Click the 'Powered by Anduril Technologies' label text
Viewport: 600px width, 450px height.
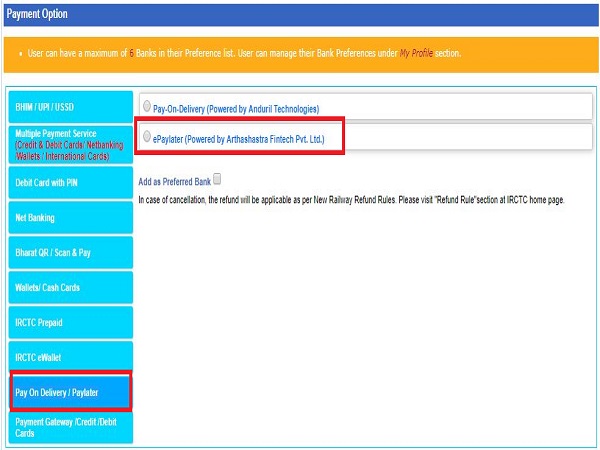coord(262,108)
